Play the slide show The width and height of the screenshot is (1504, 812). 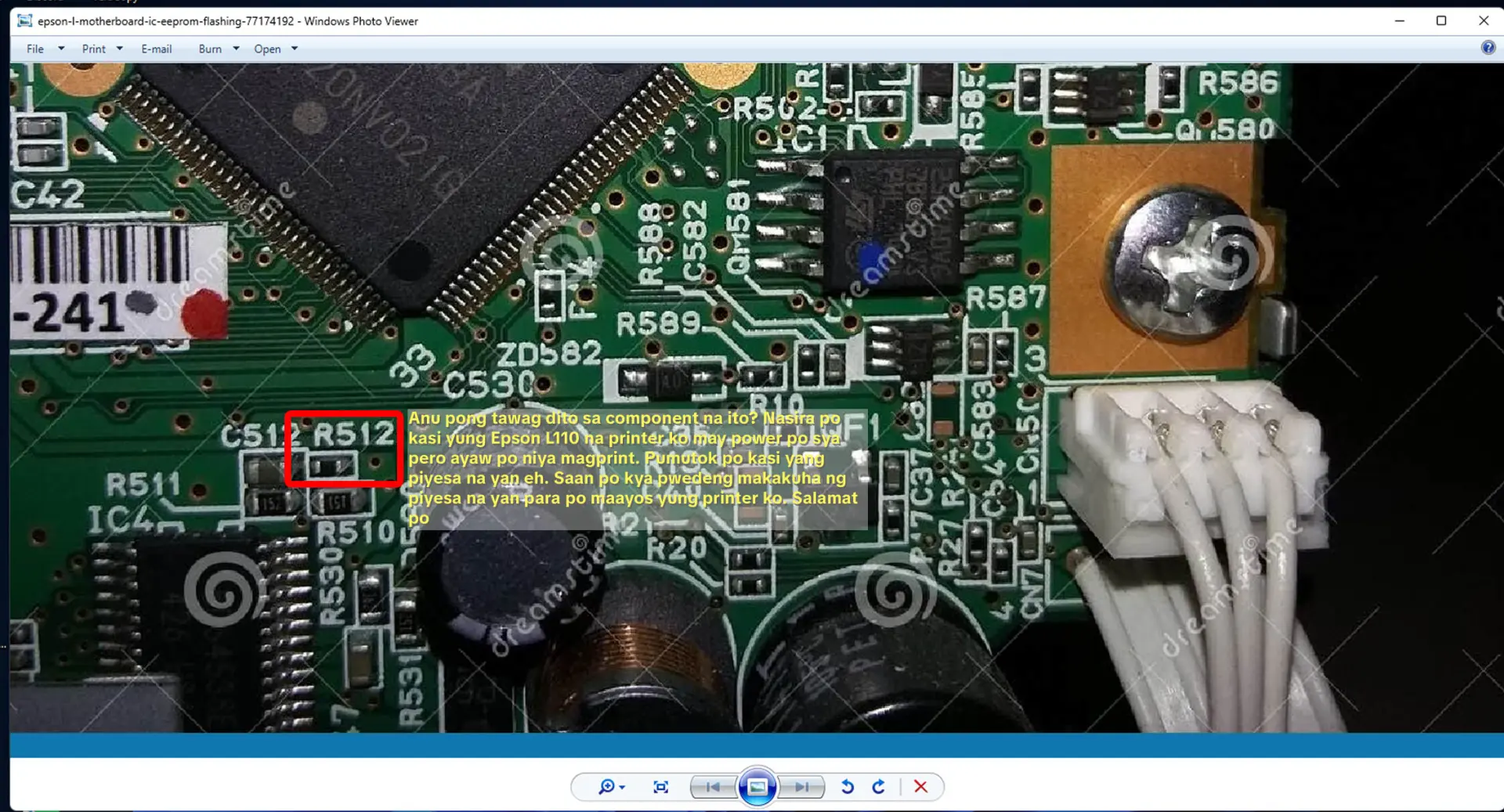tap(757, 787)
